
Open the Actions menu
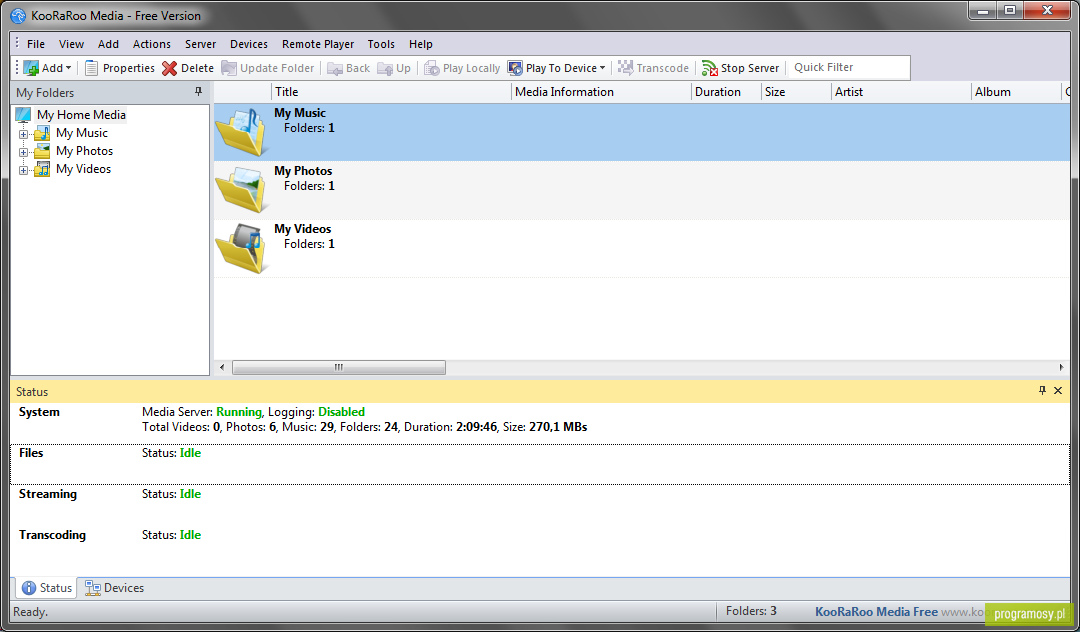[152, 44]
